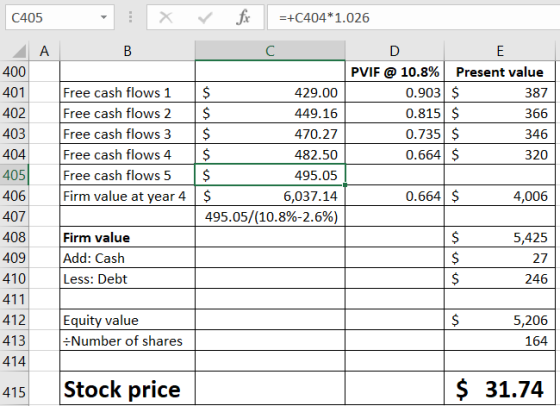Click the fill handle of cell C405
This screenshot has height=406, width=560.
(x=345, y=185)
